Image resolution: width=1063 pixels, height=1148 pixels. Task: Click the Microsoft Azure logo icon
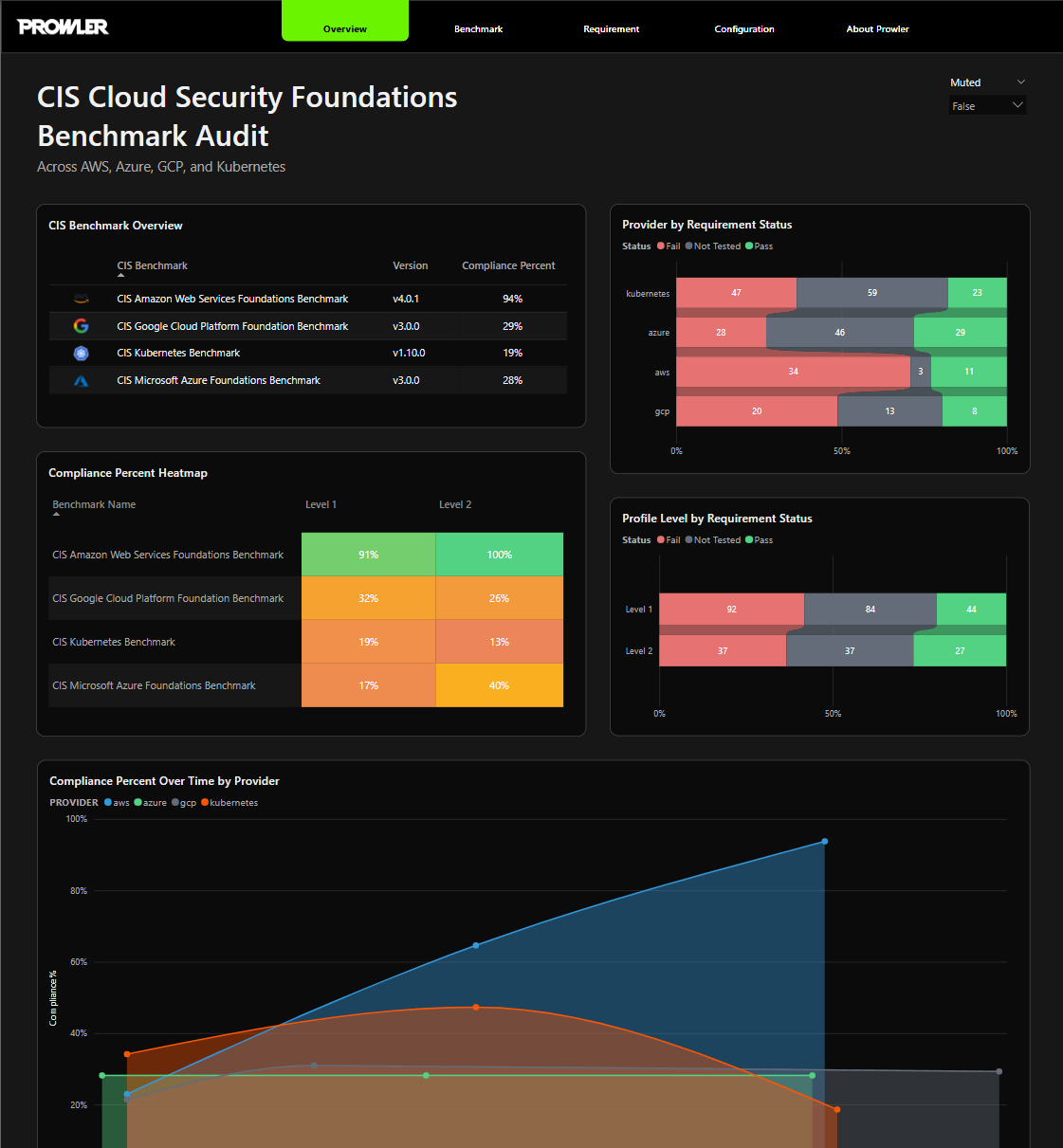click(x=82, y=380)
